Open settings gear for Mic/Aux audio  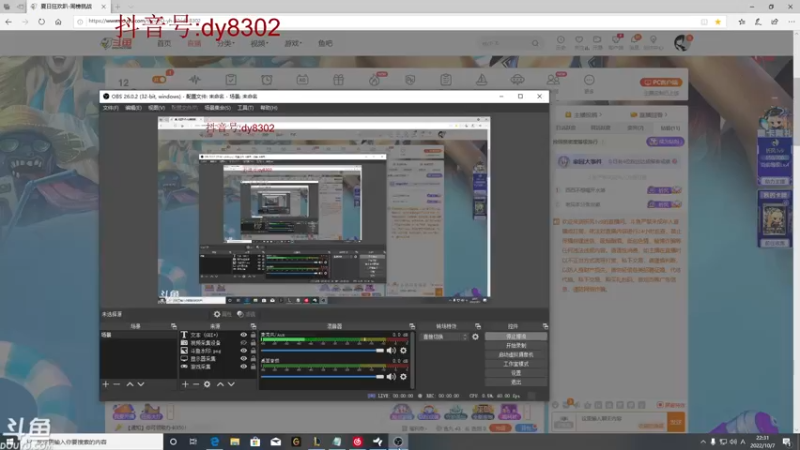[403, 351]
